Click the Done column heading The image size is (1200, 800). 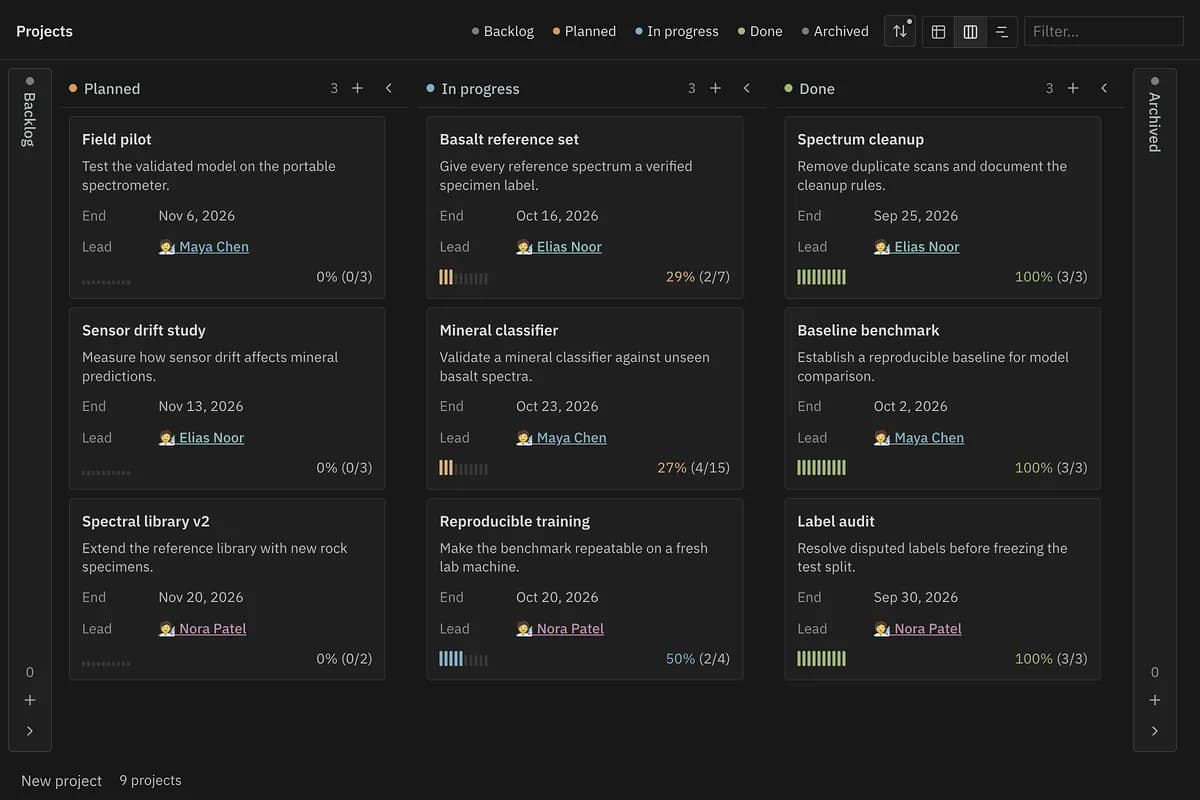point(817,88)
